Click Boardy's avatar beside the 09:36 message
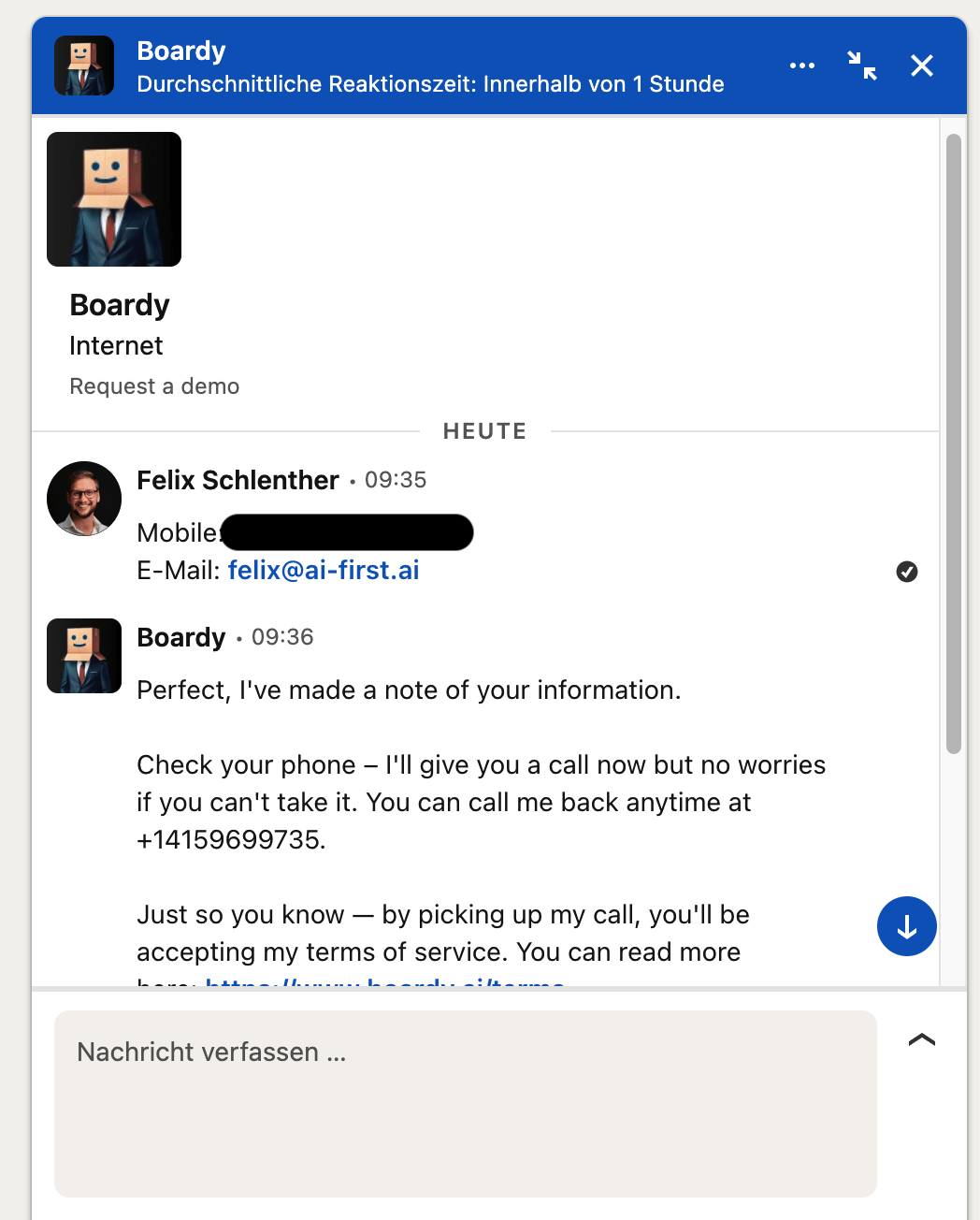Viewport: 980px width, 1220px height. [x=84, y=656]
